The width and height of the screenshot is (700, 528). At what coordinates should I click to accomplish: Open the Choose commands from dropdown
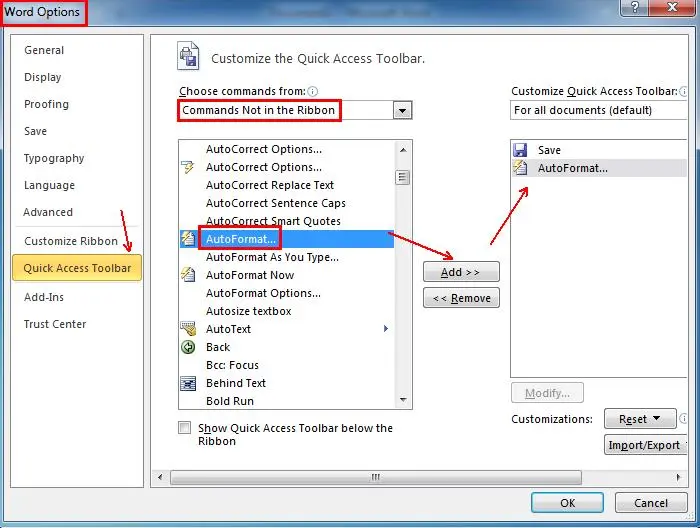pyautogui.click(x=402, y=110)
